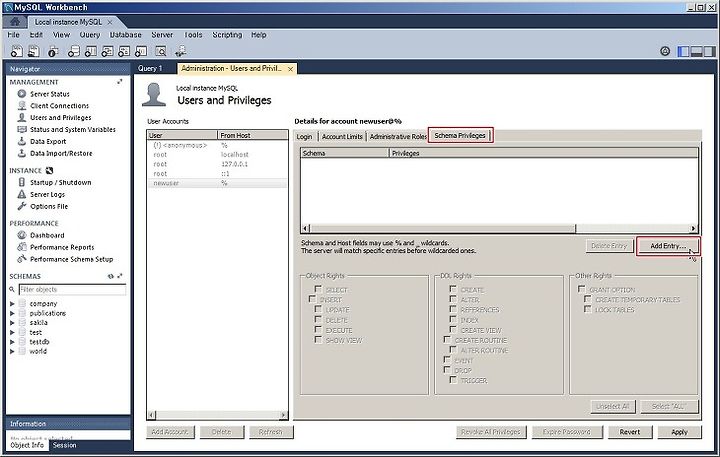Image resolution: width=720 pixels, height=457 pixels.
Task: Toggle the SHOW VIEW checkbox
Action: pyautogui.click(x=318, y=339)
